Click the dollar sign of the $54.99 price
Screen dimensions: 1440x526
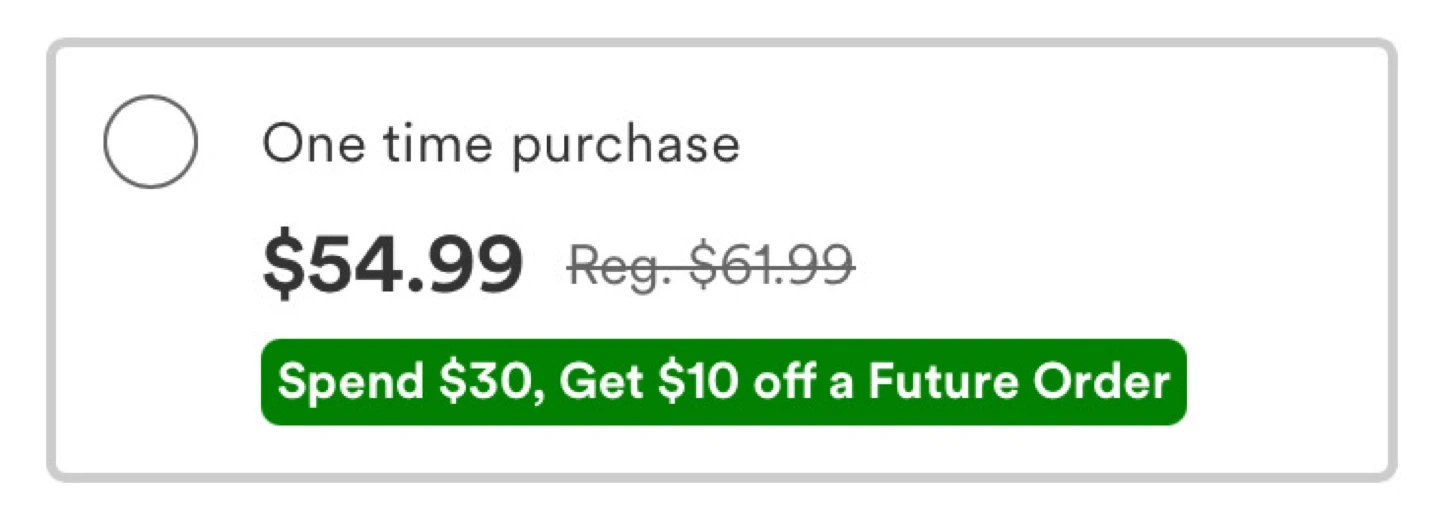pyautogui.click(x=282, y=266)
